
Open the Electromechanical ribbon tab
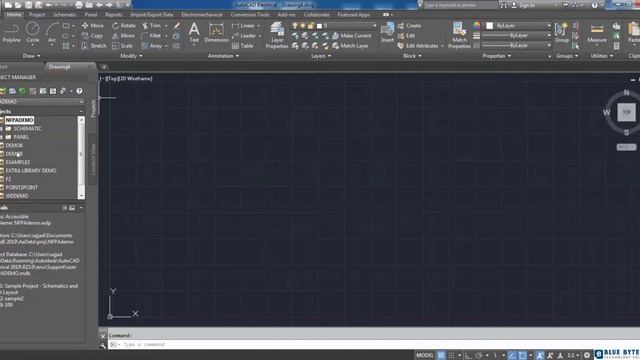(202, 15)
